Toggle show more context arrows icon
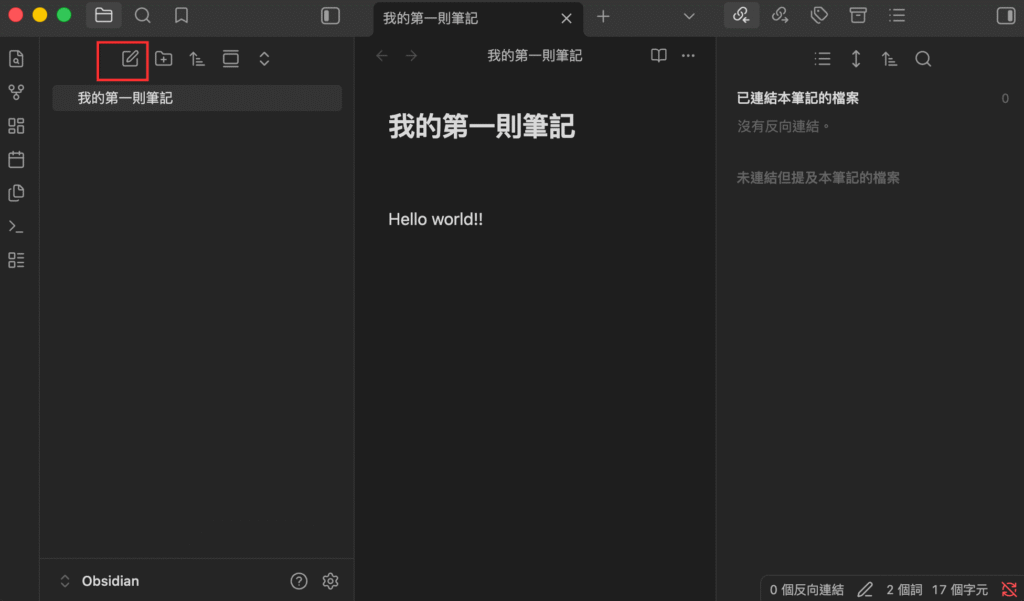Screen dimensions: 1024x601 (x=856, y=59)
